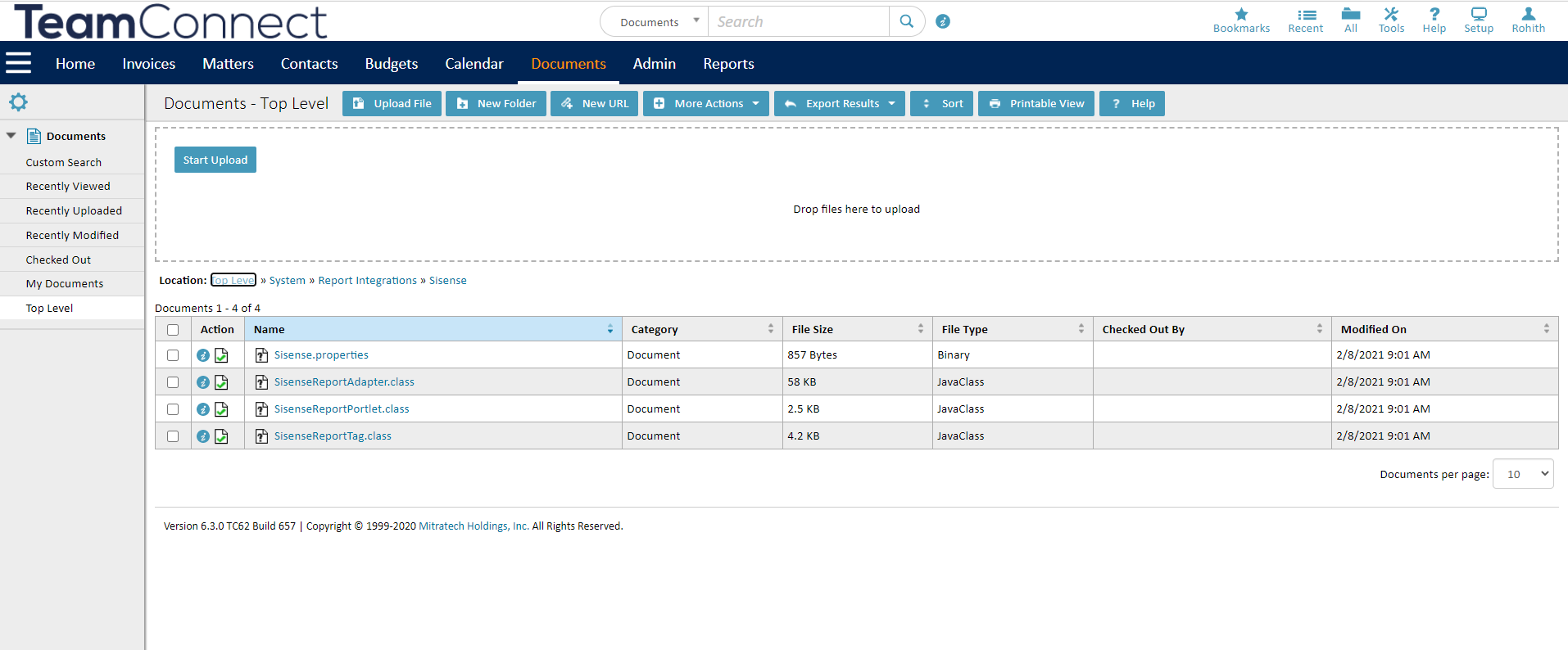Image resolution: width=1568 pixels, height=650 pixels.
Task: Open the hamburger menu icon
Action: click(x=18, y=63)
